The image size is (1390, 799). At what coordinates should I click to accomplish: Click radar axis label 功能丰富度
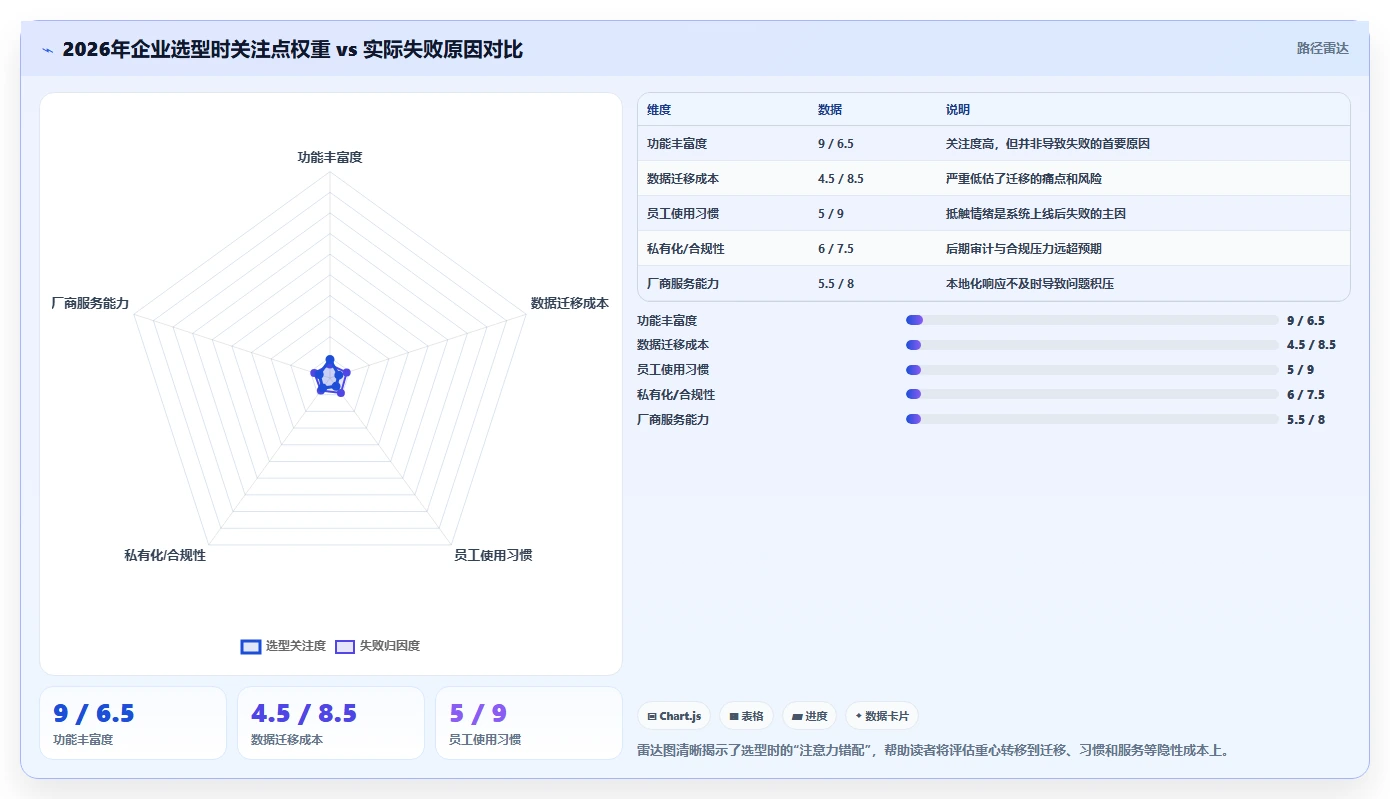pyautogui.click(x=330, y=157)
